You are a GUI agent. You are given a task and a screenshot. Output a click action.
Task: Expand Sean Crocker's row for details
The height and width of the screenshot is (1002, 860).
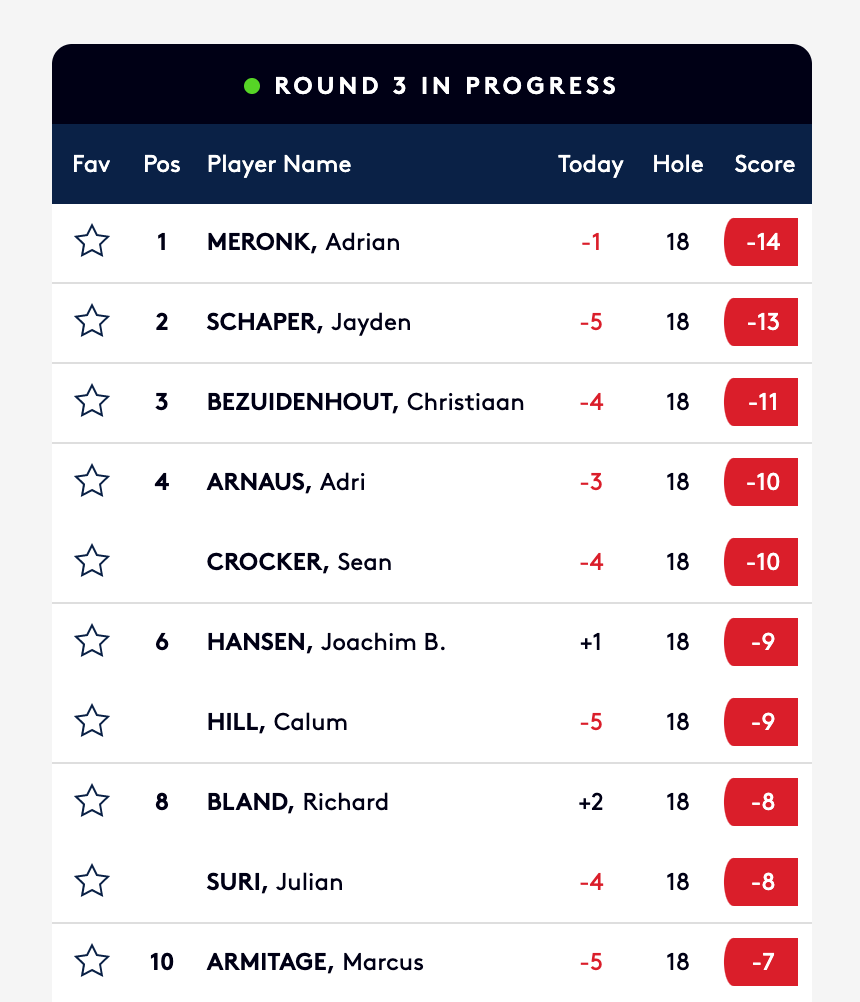[432, 562]
